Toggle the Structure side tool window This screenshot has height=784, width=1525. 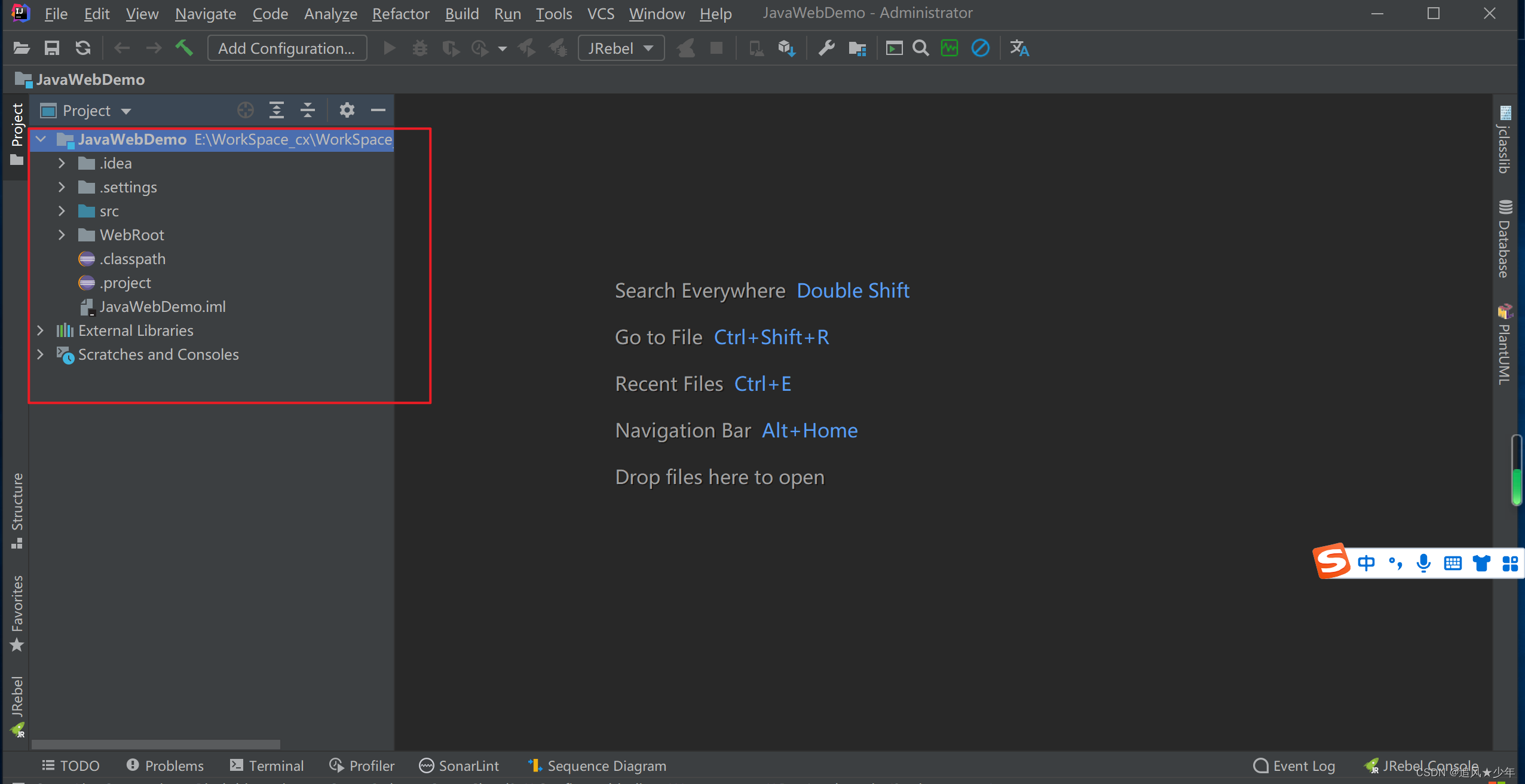click(x=17, y=511)
